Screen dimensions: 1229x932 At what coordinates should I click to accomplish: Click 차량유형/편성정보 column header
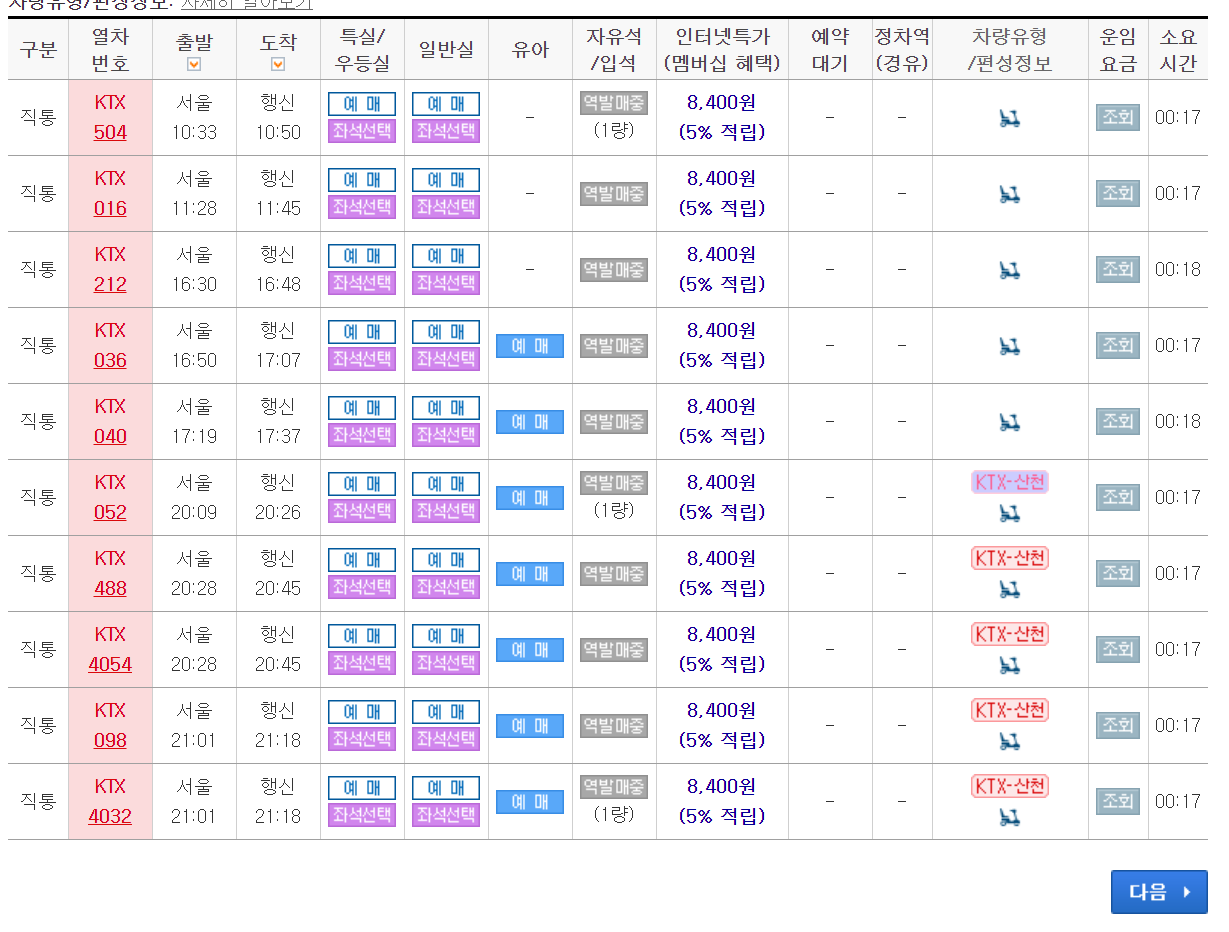pyautogui.click(x=1010, y=49)
